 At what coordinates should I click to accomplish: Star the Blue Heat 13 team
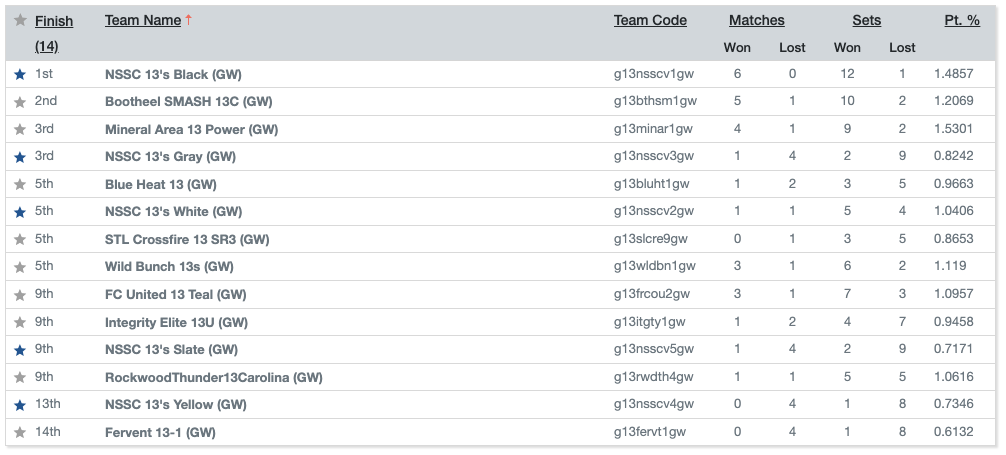pyautogui.click(x=20, y=185)
